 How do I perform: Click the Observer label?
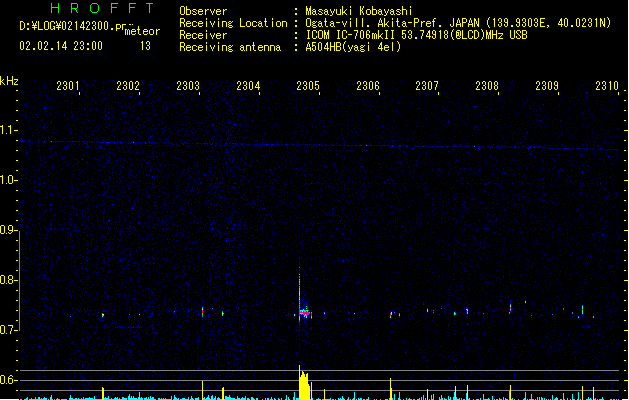click(203, 11)
